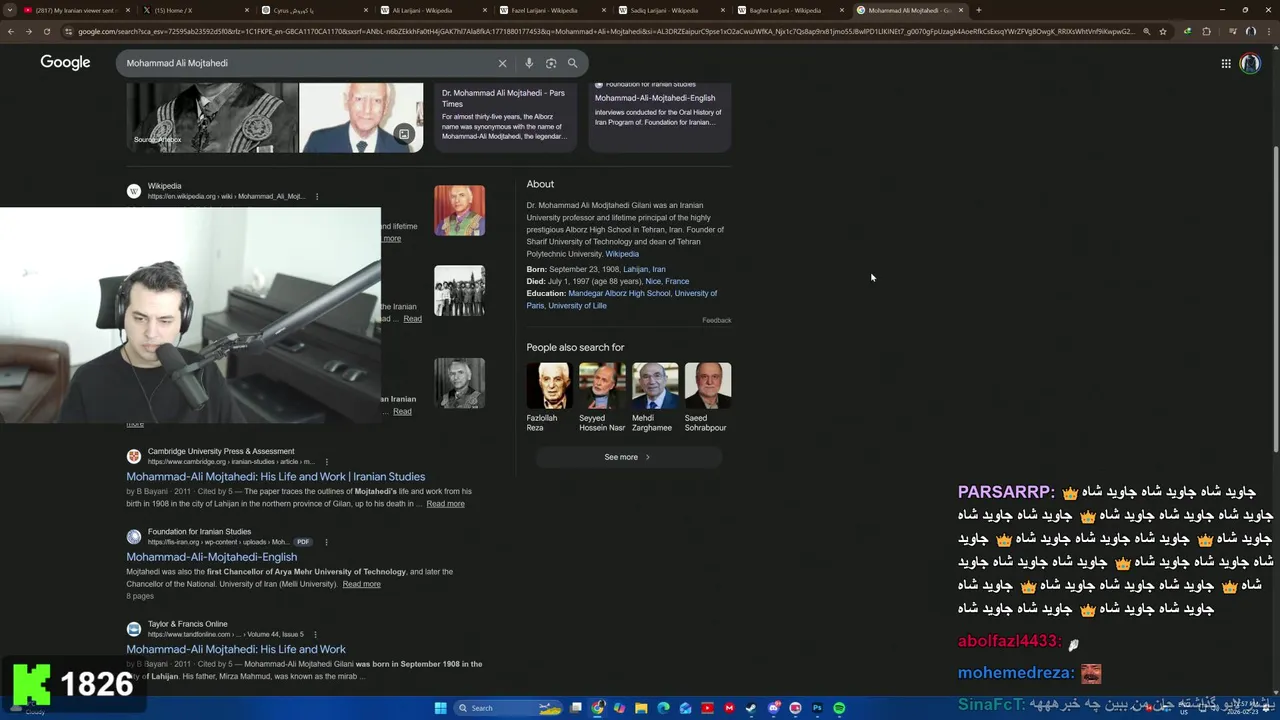Open Lahijan, Iran birthplace link
Viewport: 1280px width, 720px height.
[x=644, y=269]
